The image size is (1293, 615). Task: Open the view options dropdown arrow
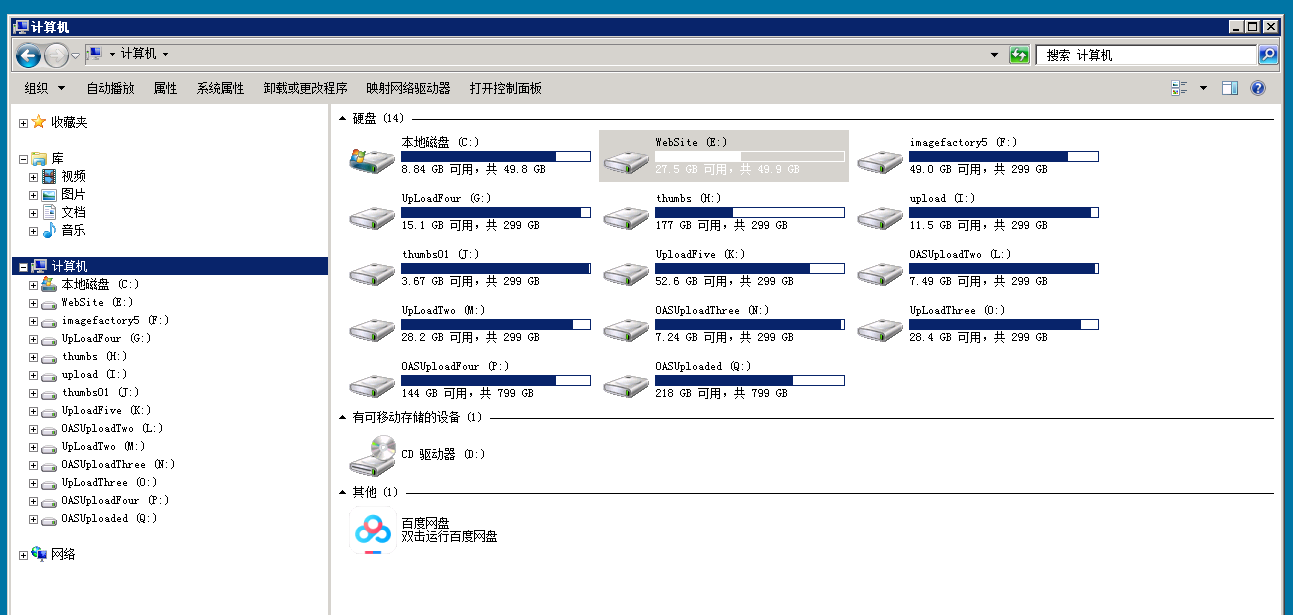[1203, 88]
